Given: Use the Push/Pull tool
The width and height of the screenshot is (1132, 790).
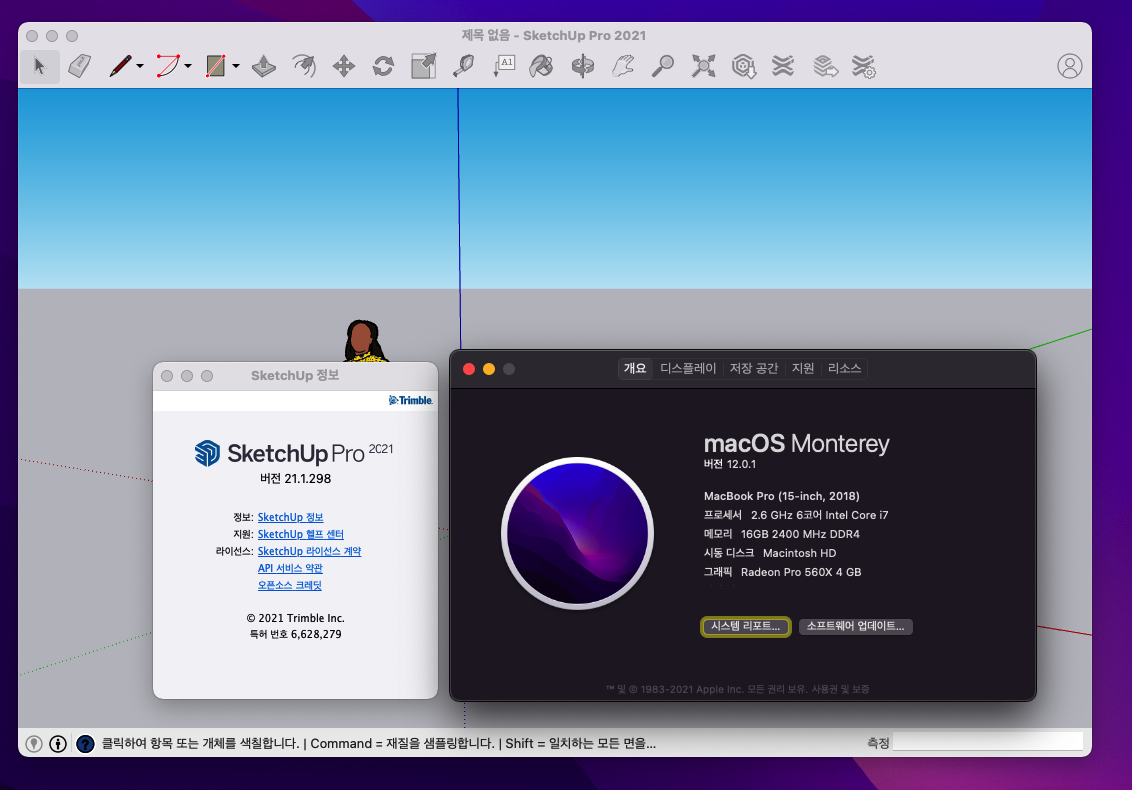Looking at the screenshot, I should (264, 66).
